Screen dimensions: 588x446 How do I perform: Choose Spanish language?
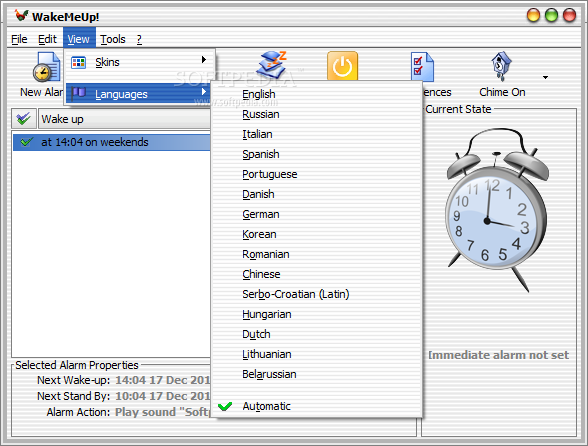pos(317,154)
